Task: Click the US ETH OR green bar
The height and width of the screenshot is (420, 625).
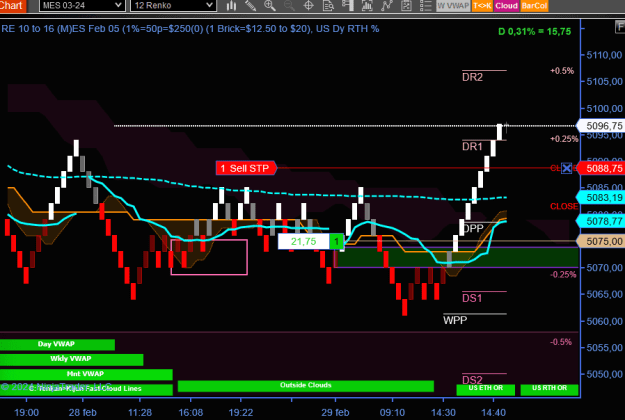Action: click(x=485, y=389)
